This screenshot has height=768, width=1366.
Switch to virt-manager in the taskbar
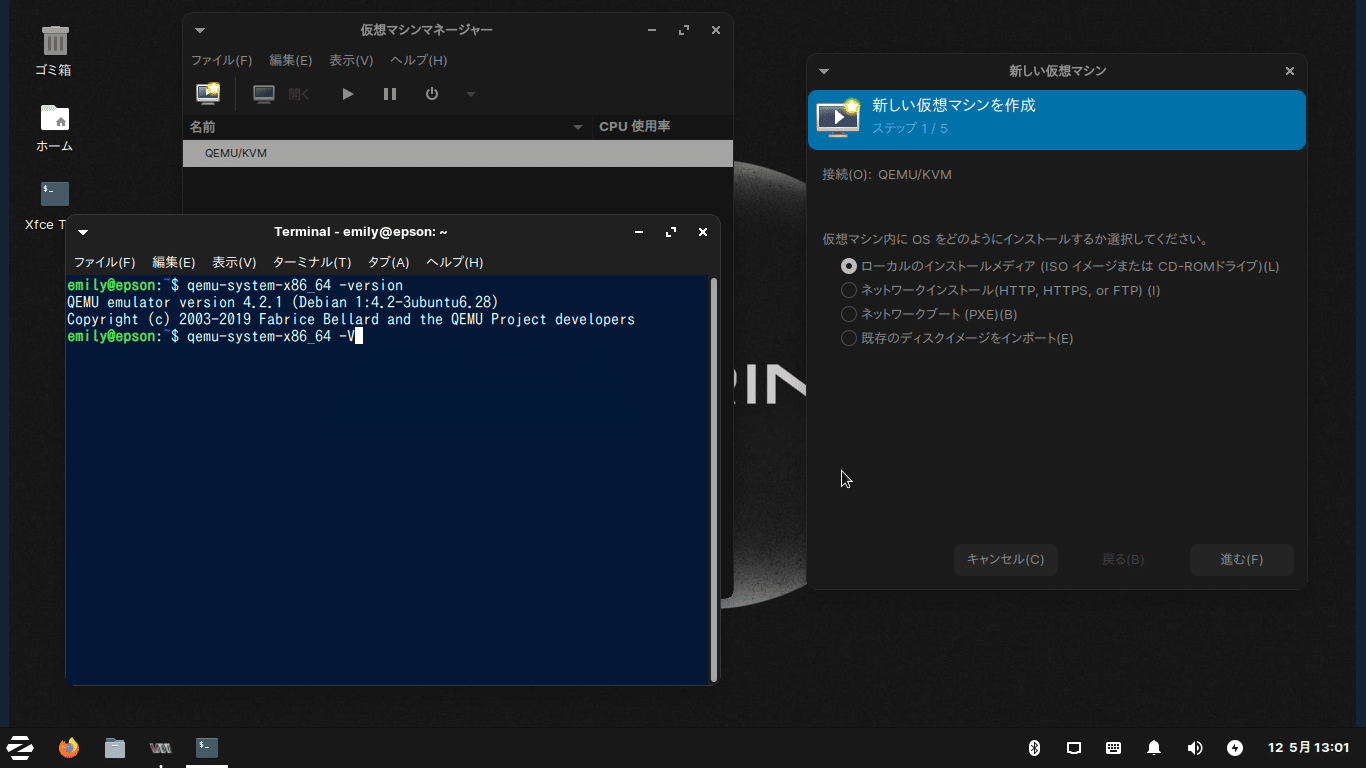click(x=160, y=747)
